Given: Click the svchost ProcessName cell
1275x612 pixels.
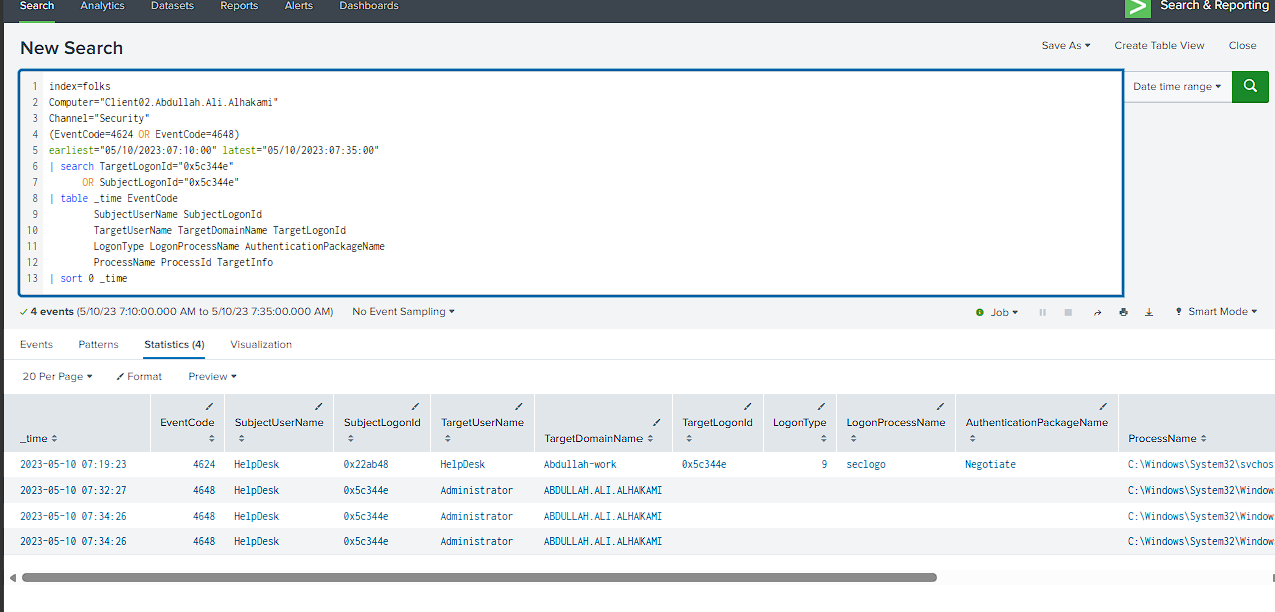Looking at the screenshot, I should point(1199,465).
